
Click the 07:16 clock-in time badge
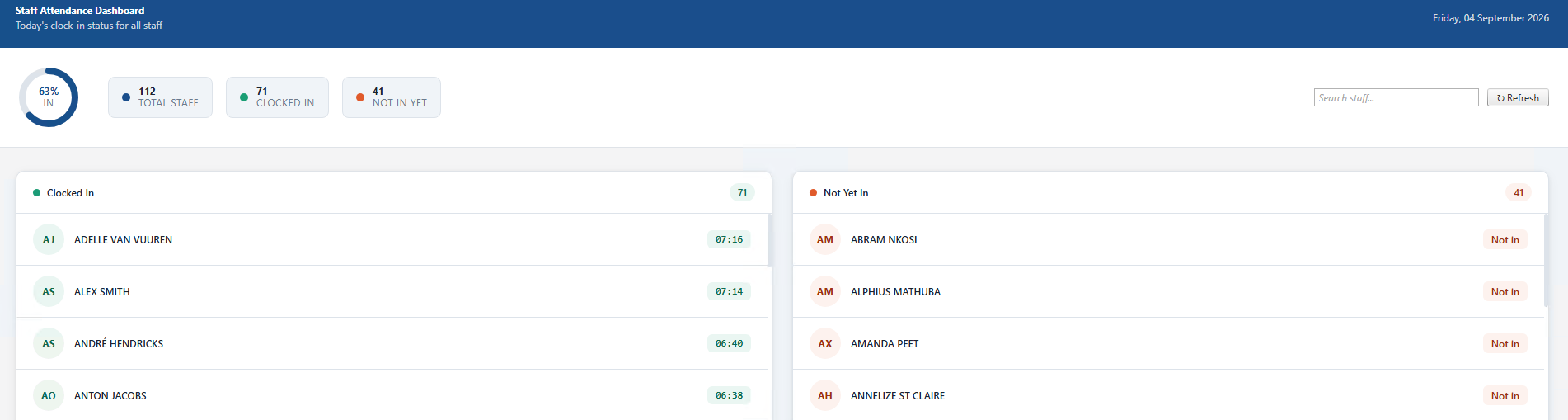pos(729,239)
